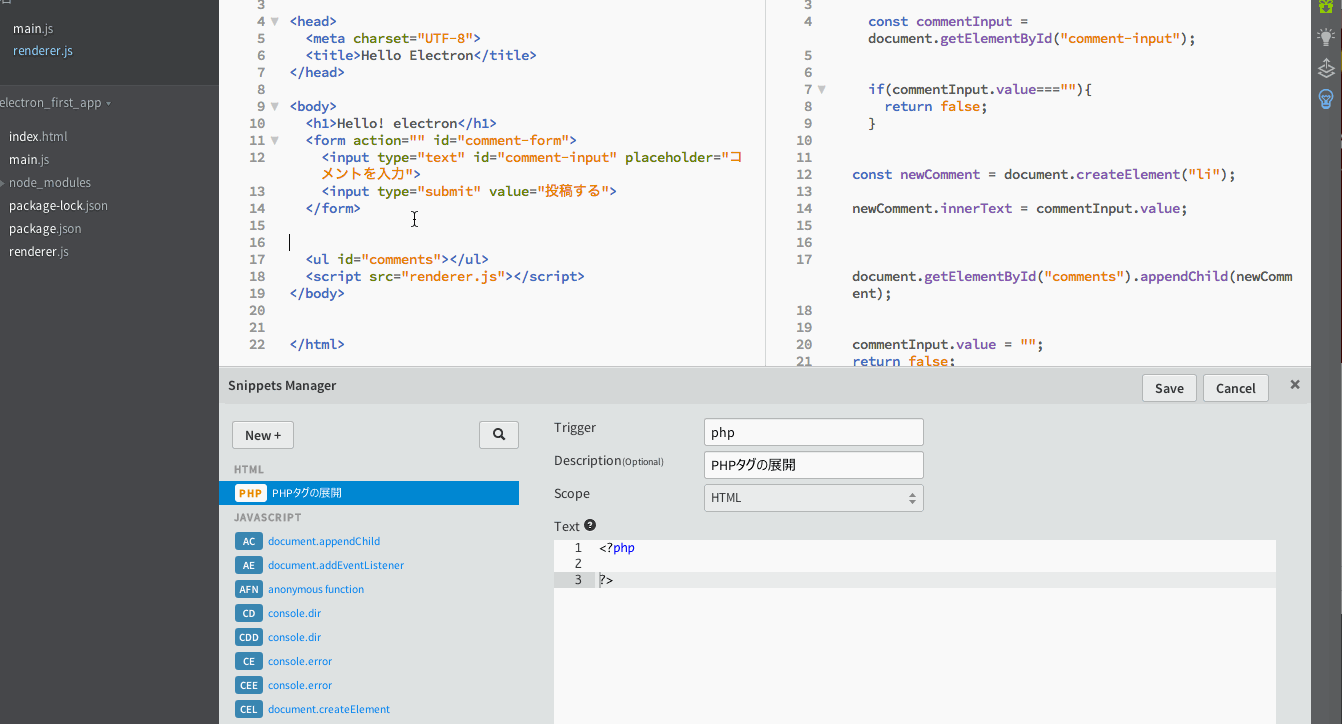Collapse the form tag fold arrow

pyautogui.click(x=275, y=140)
